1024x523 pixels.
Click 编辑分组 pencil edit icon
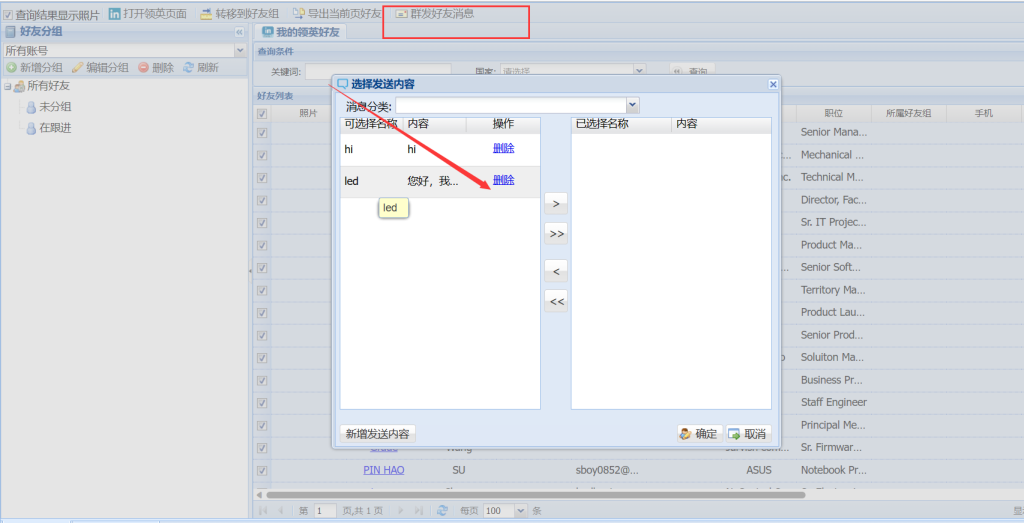click(x=77, y=68)
